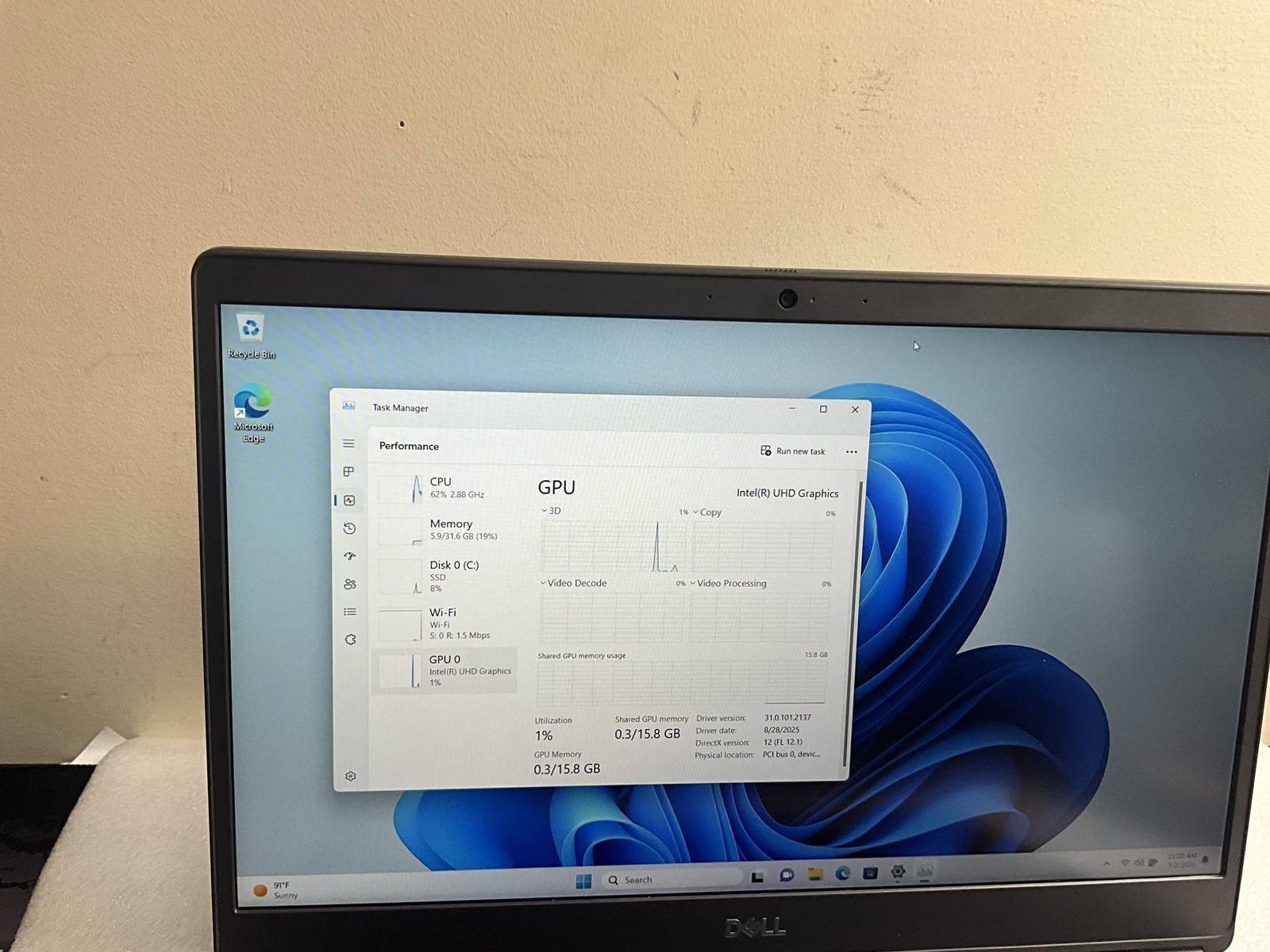This screenshot has height=952, width=1270.
Task: Open the Copy engine graph dropdown
Action: pyautogui.click(x=707, y=512)
